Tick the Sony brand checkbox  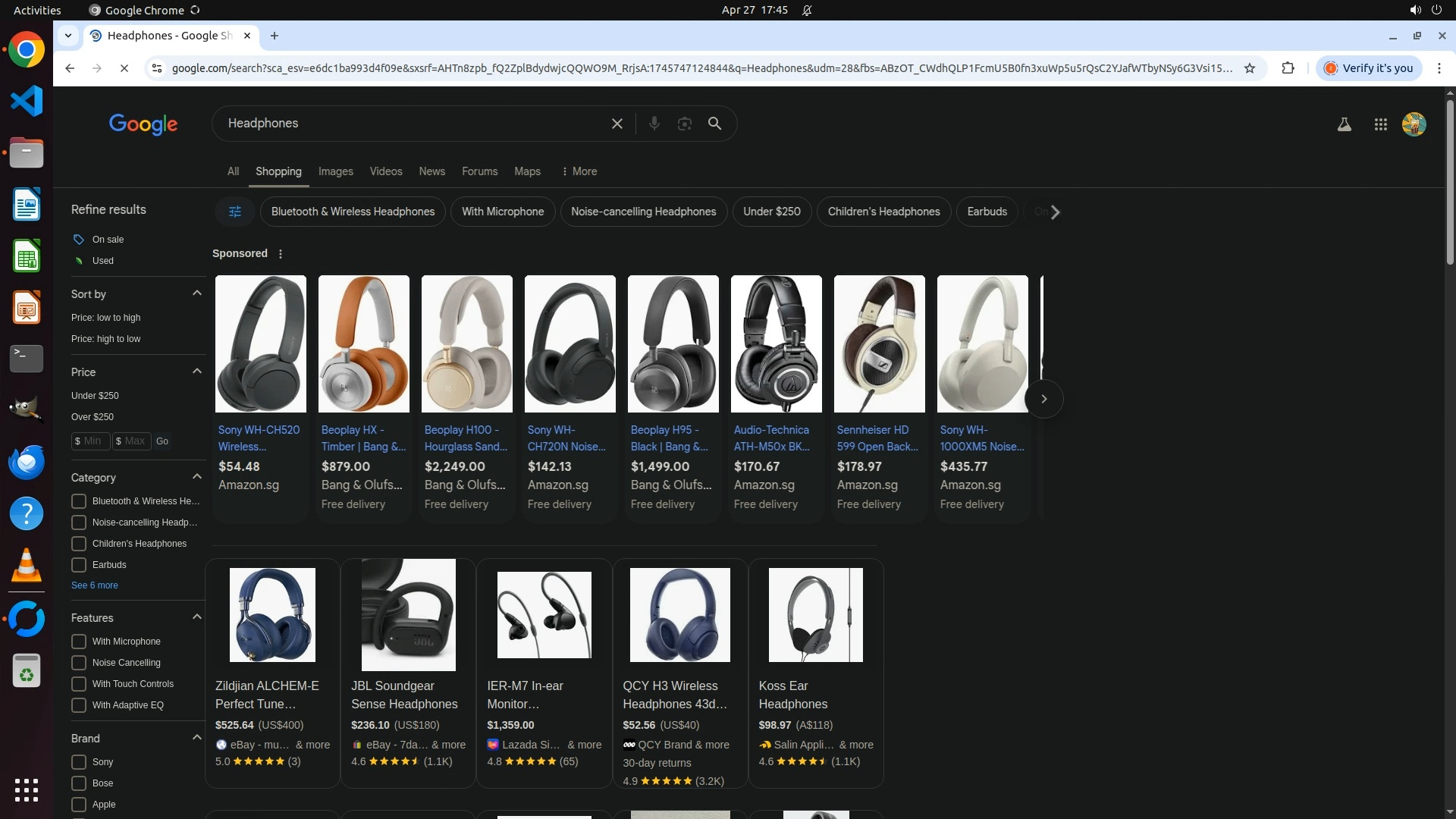[79, 762]
